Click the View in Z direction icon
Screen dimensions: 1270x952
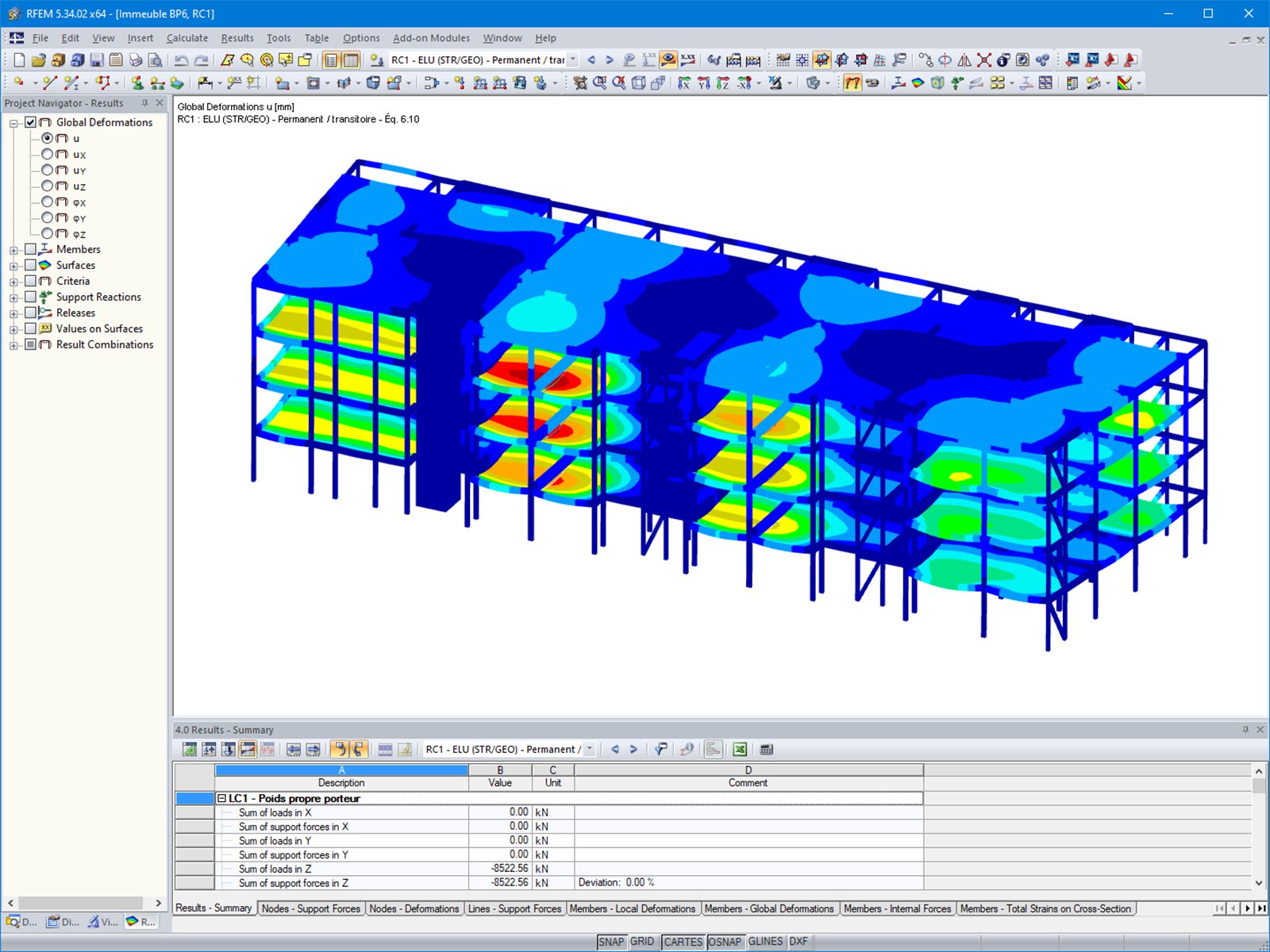click(x=723, y=83)
